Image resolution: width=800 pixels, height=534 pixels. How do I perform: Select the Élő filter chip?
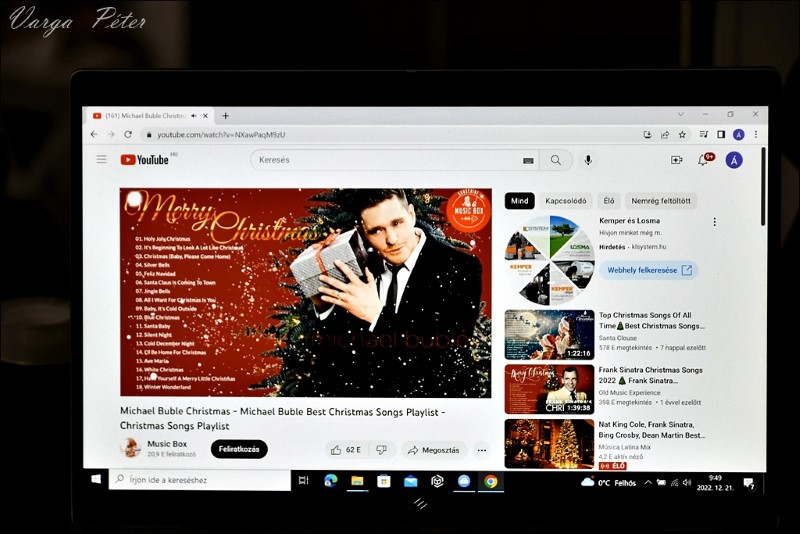coord(609,201)
